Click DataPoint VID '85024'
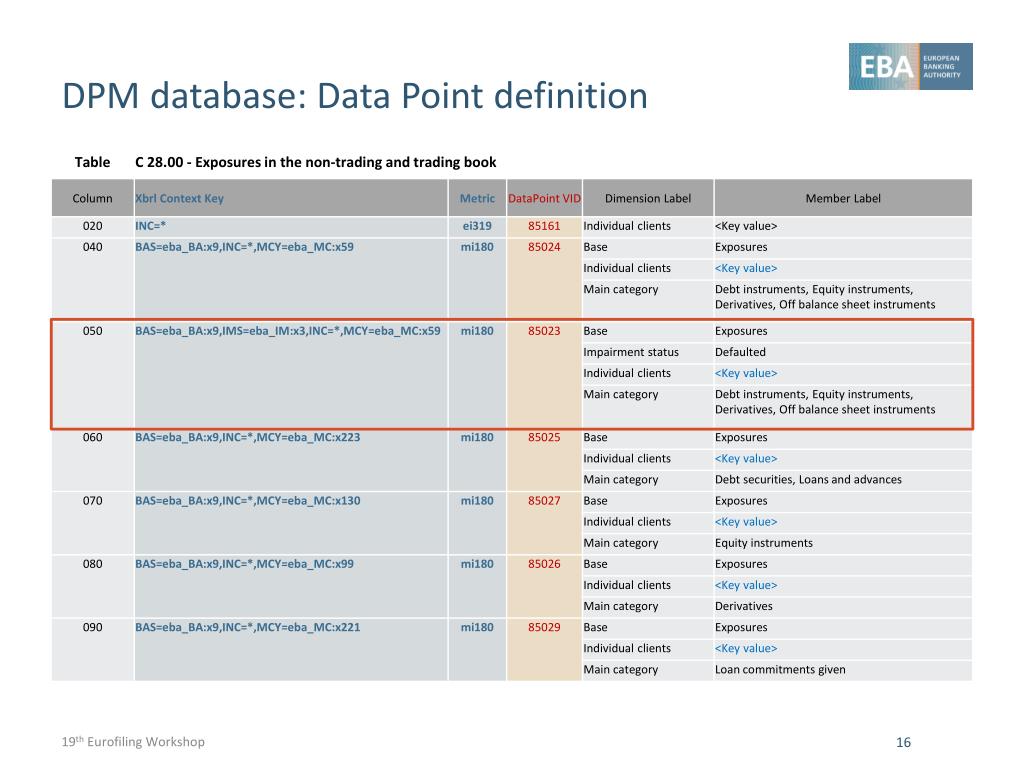The height and width of the screenshot is (768, 1024). click(544, 247)
